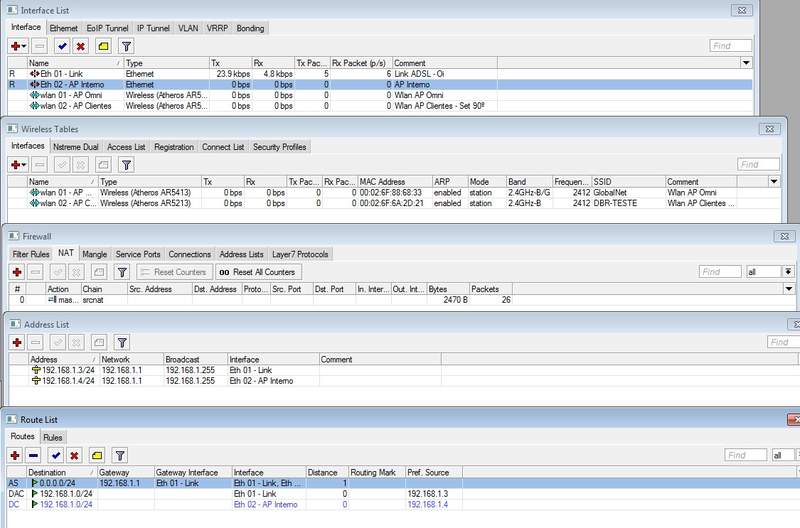
Task: Click Route List window title icon
Action: [x=12, y=419]
